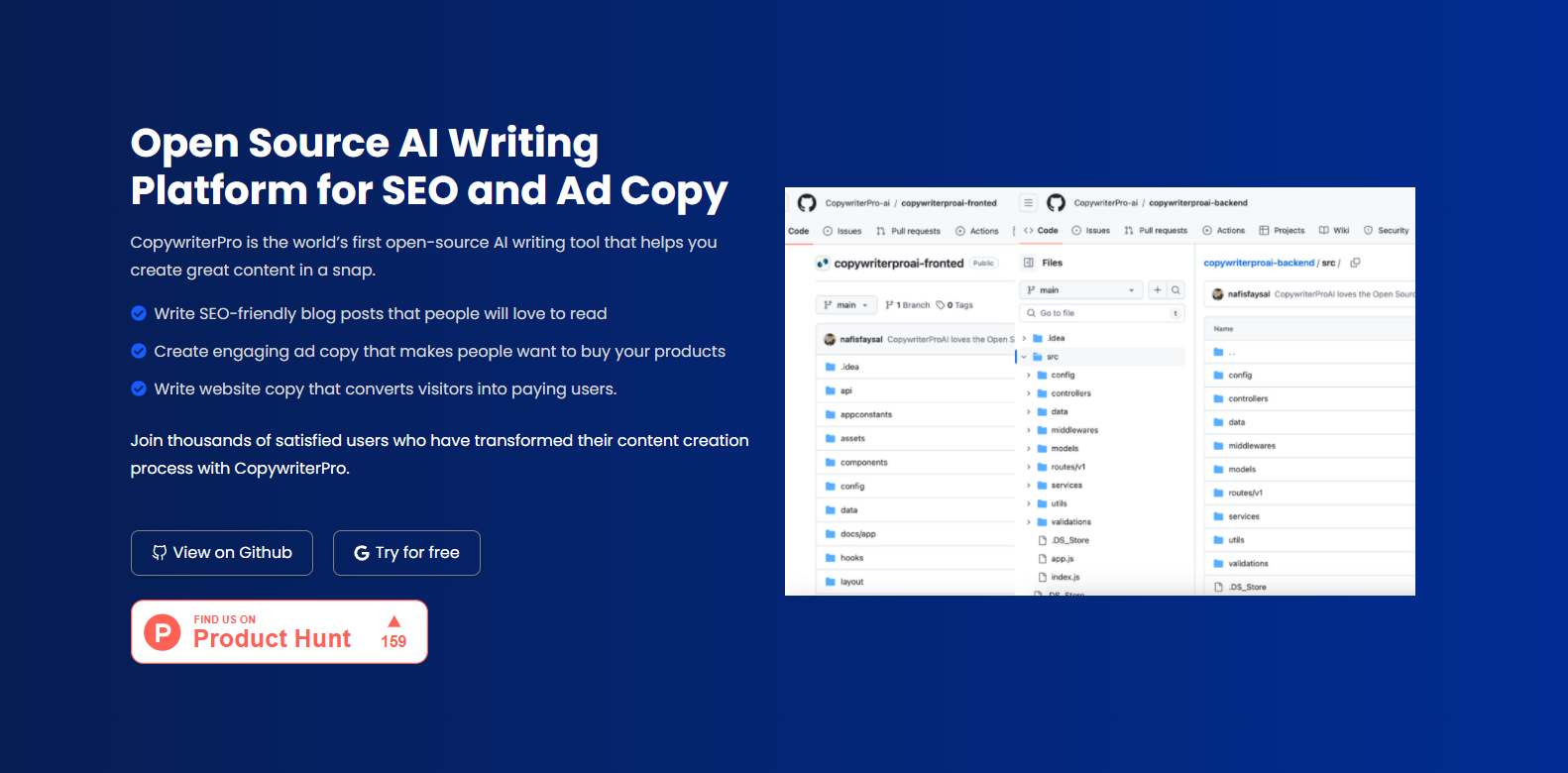
Task: Click the GitHub logo beside copywriterproai-fronted breadcrumb
Action: (x=807, y=203)
